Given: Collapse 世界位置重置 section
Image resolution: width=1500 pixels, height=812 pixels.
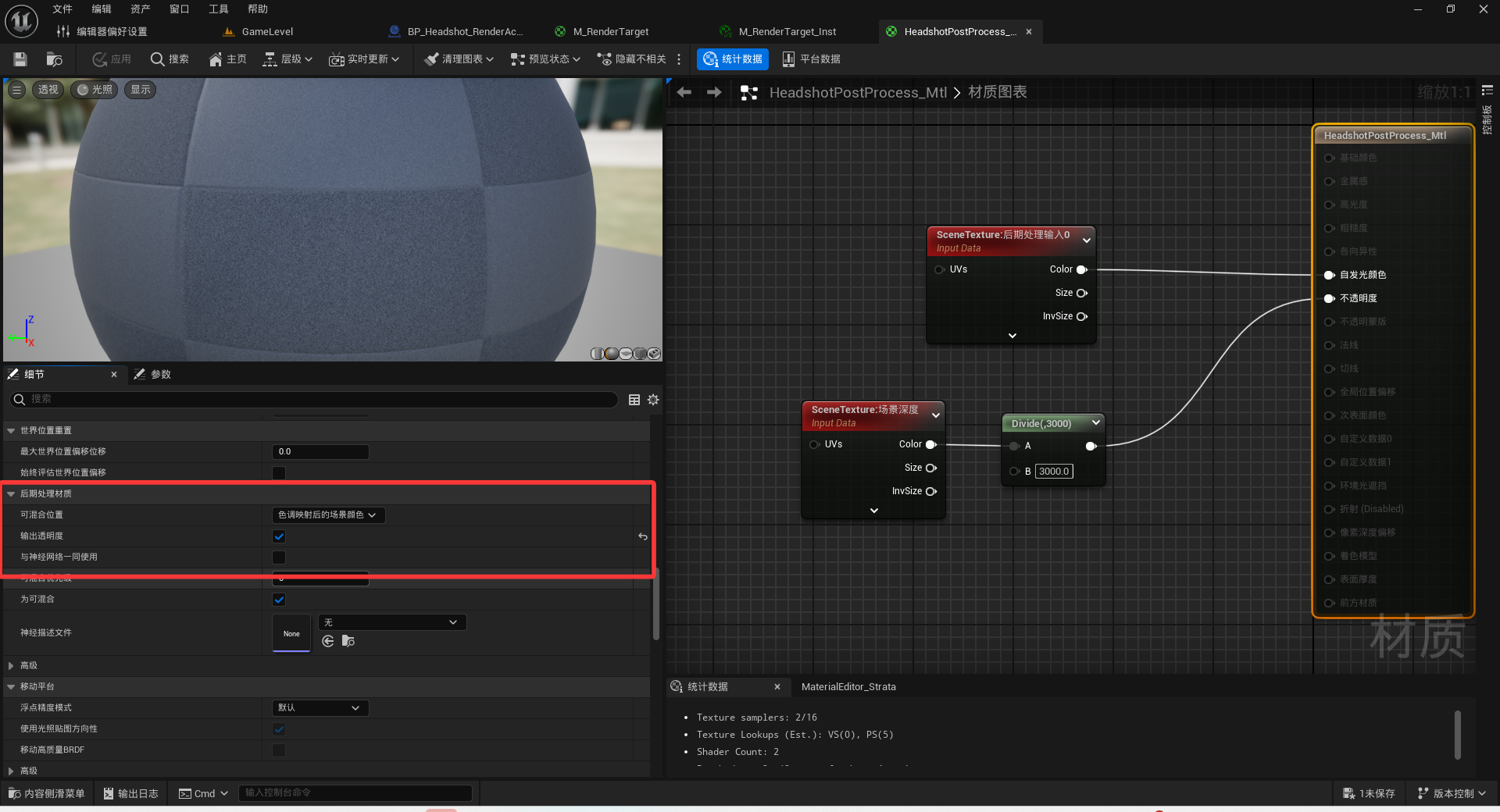Looking at the screenshot, I should (11, 431).
